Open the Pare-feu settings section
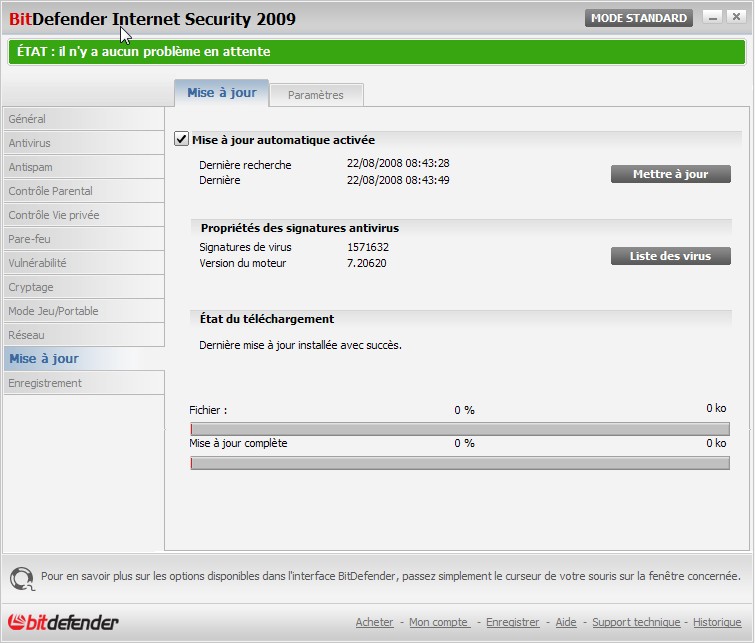The image size is (755, 643). click(84, 239)
